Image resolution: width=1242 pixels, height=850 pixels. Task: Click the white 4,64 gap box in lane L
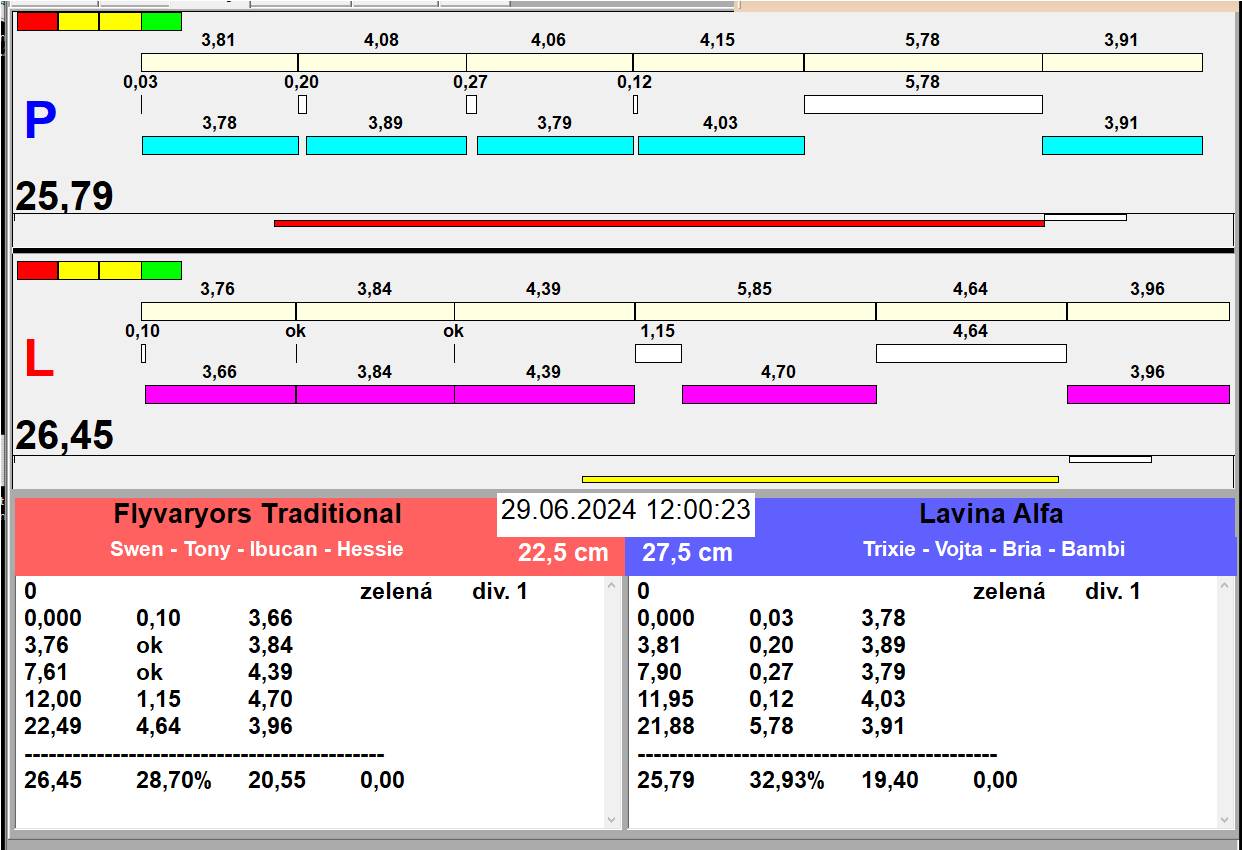tap(971, 353)
